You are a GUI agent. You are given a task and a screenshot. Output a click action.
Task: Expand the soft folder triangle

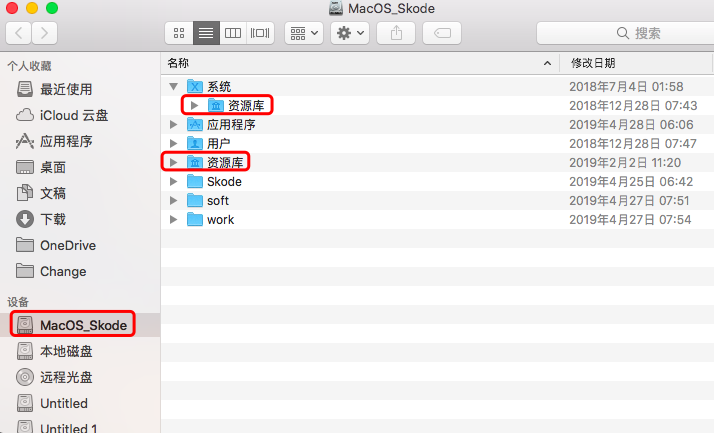point(173,200)
